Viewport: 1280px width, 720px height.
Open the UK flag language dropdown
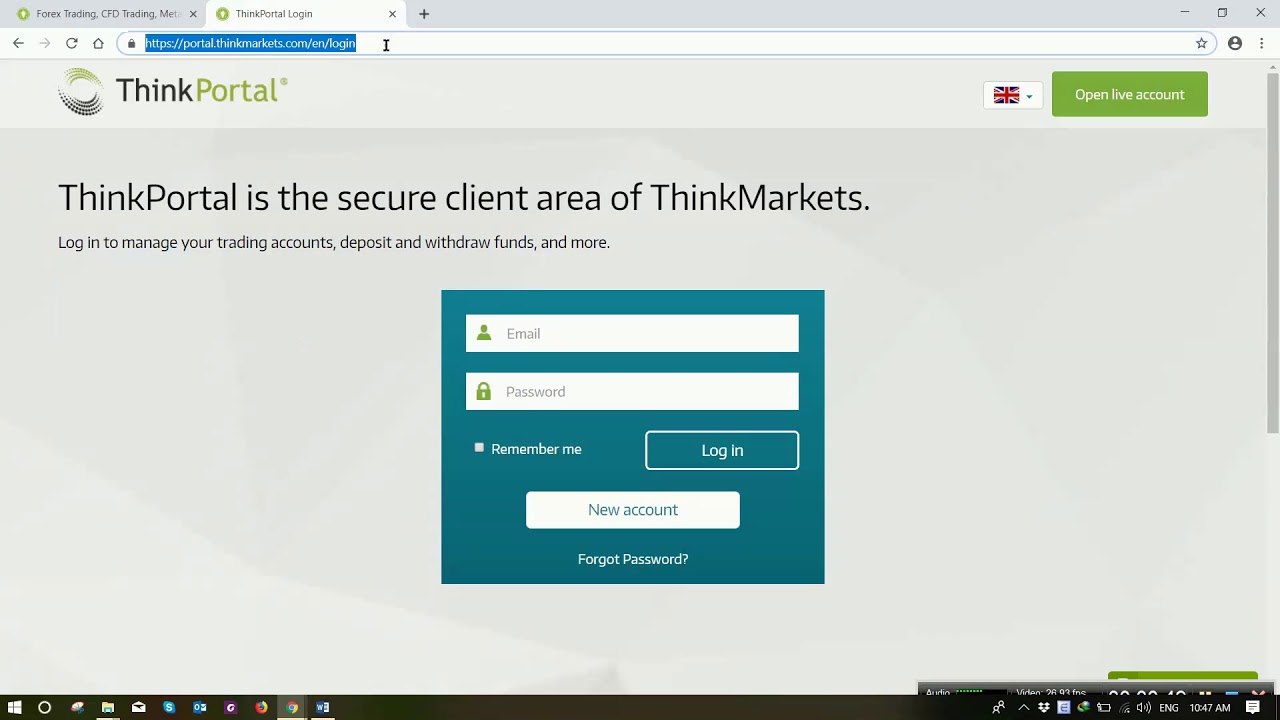(x=1013, y=95)
